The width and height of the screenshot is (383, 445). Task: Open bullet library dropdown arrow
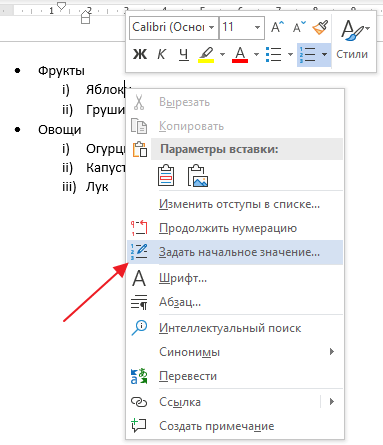click(290, 54)
